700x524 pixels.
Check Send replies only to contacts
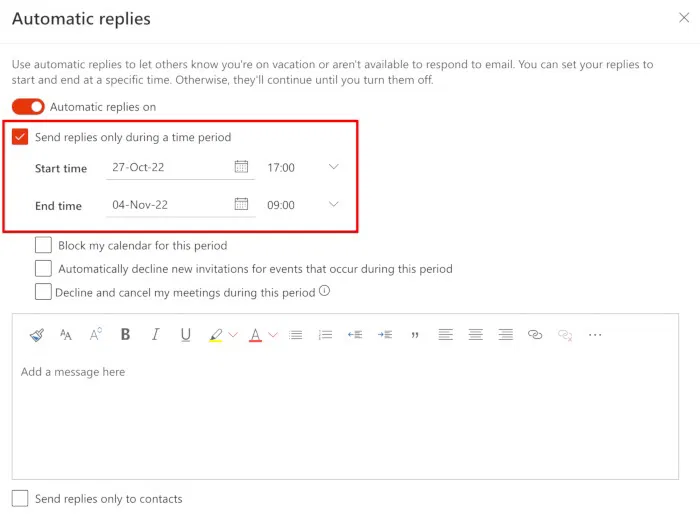pyautogui.click(x=20, y=498)
